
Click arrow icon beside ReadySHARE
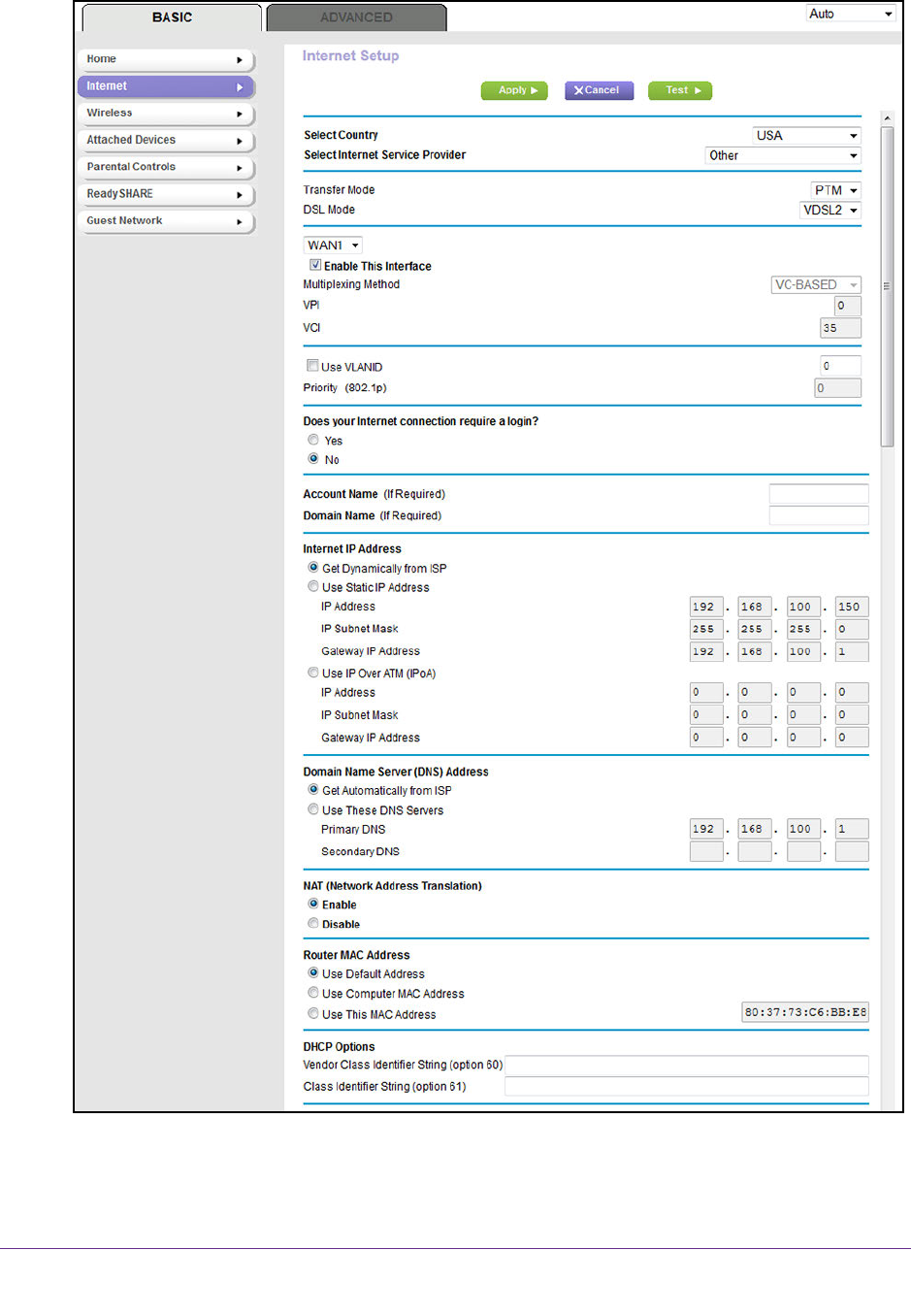[x=240, y=195]
